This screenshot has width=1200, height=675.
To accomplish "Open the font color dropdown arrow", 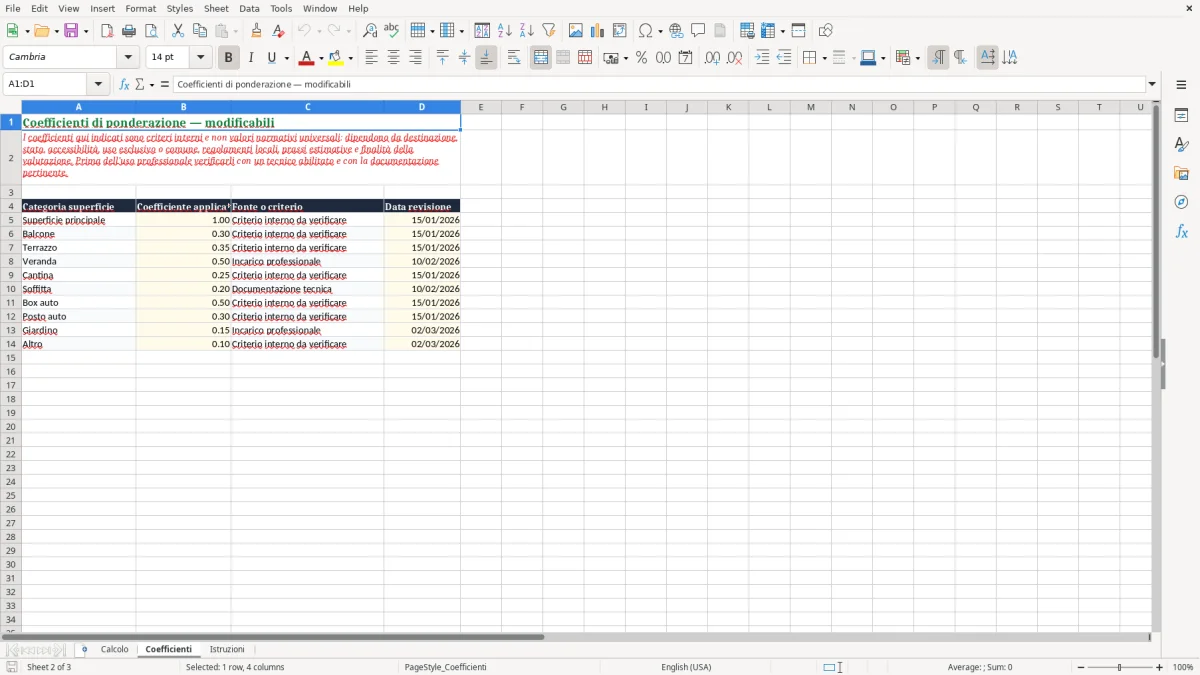I will pyautogui.click(x=321, y=58).
